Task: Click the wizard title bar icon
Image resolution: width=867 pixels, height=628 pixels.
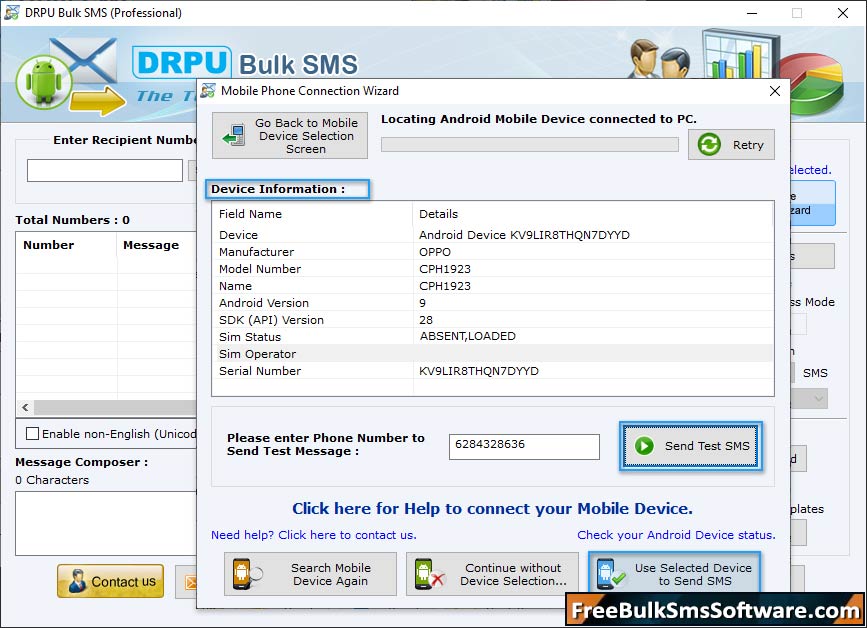Action: point(208,91)
